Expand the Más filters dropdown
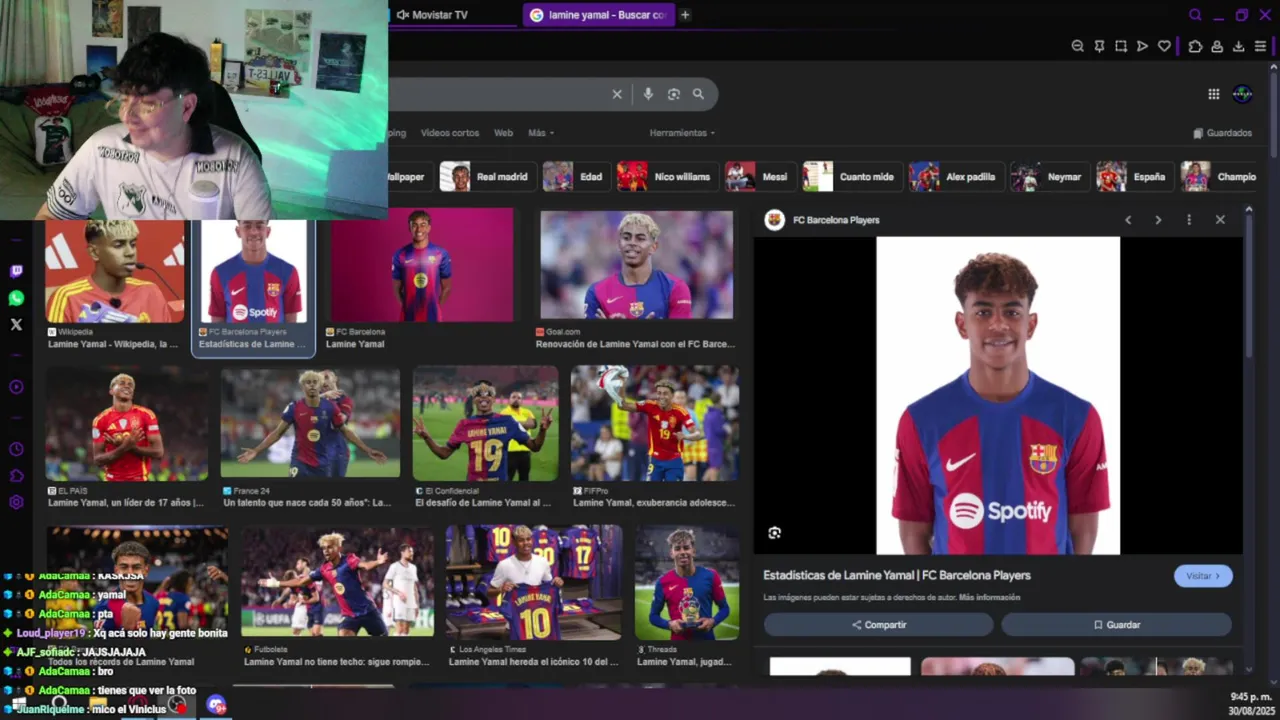This screenshot has height=720, width=1280. point(540,133)
